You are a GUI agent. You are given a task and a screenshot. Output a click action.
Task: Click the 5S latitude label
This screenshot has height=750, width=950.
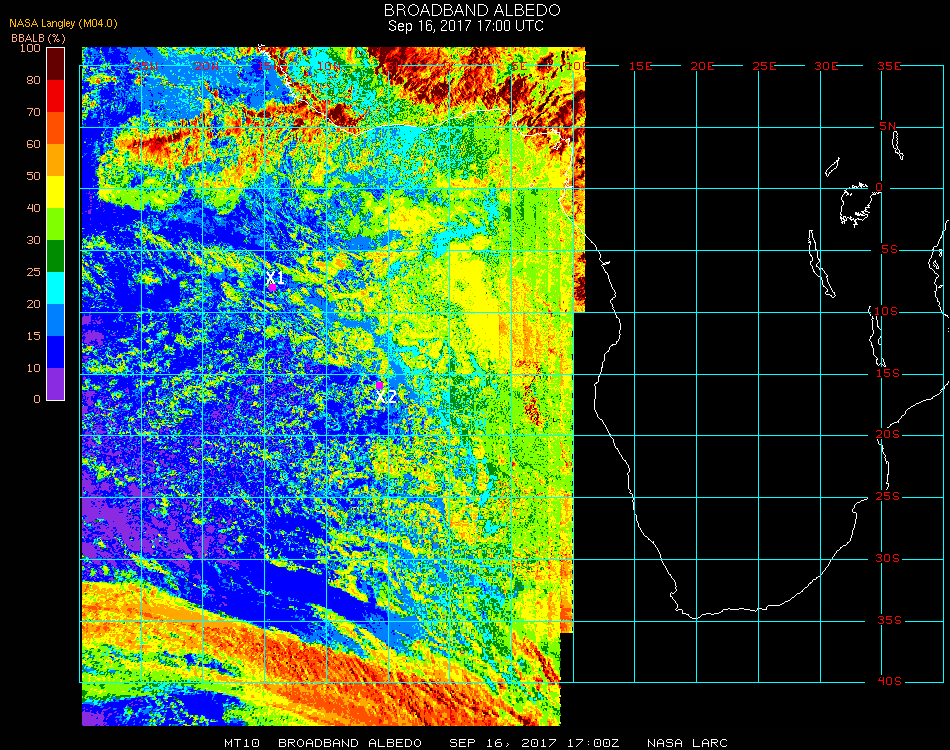(889, 250)
